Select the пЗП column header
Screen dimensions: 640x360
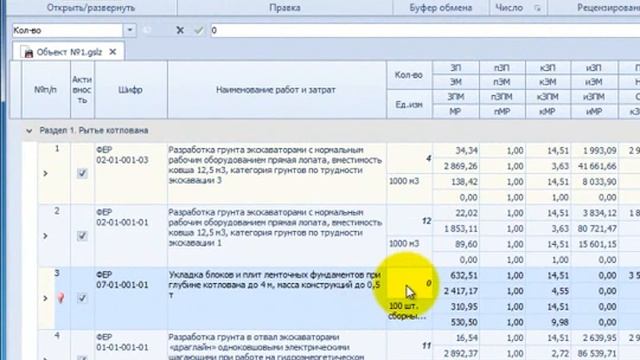tap(502, 68)
